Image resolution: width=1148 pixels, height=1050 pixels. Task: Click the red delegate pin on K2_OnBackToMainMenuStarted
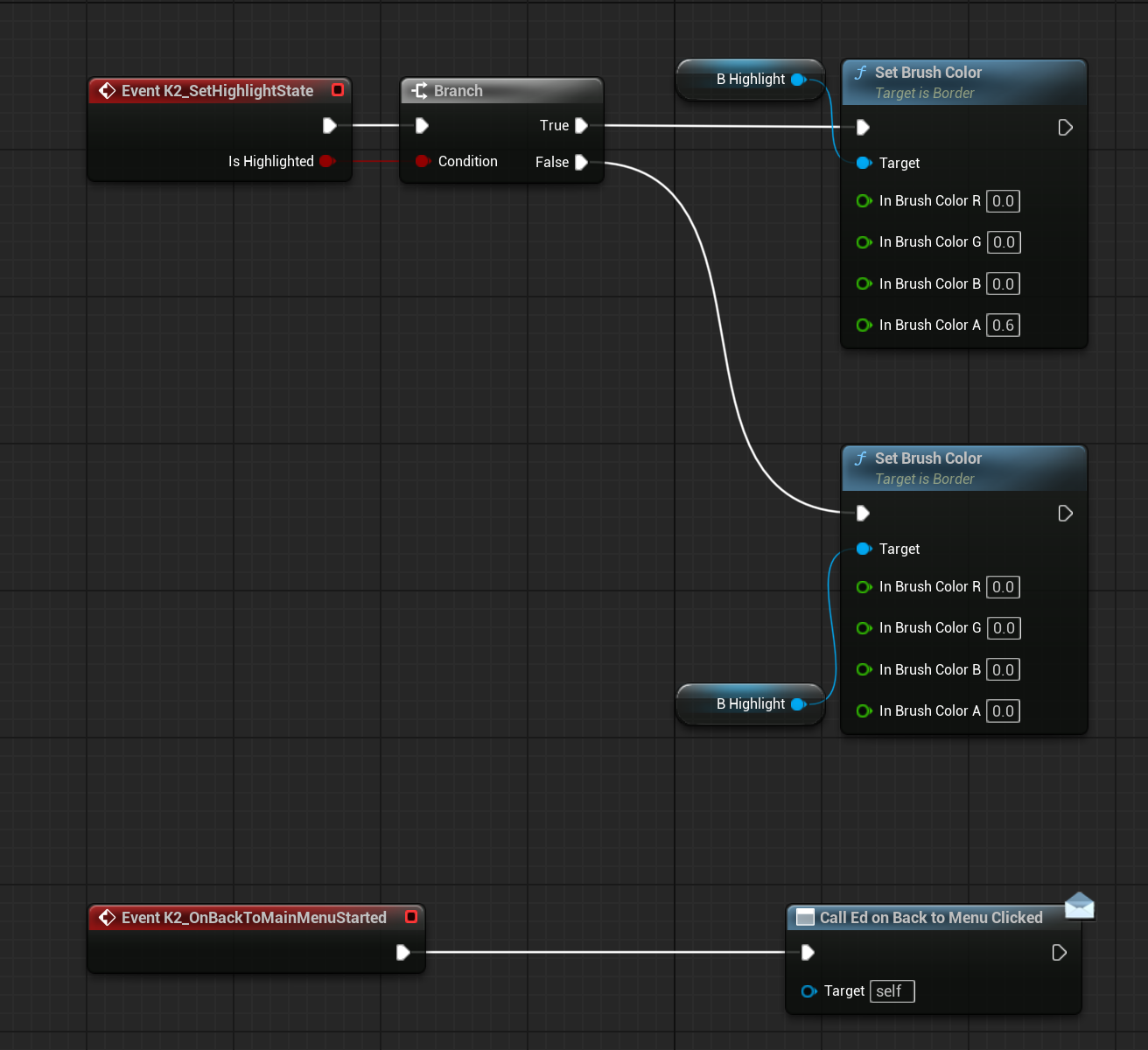(x=411, y=917)
